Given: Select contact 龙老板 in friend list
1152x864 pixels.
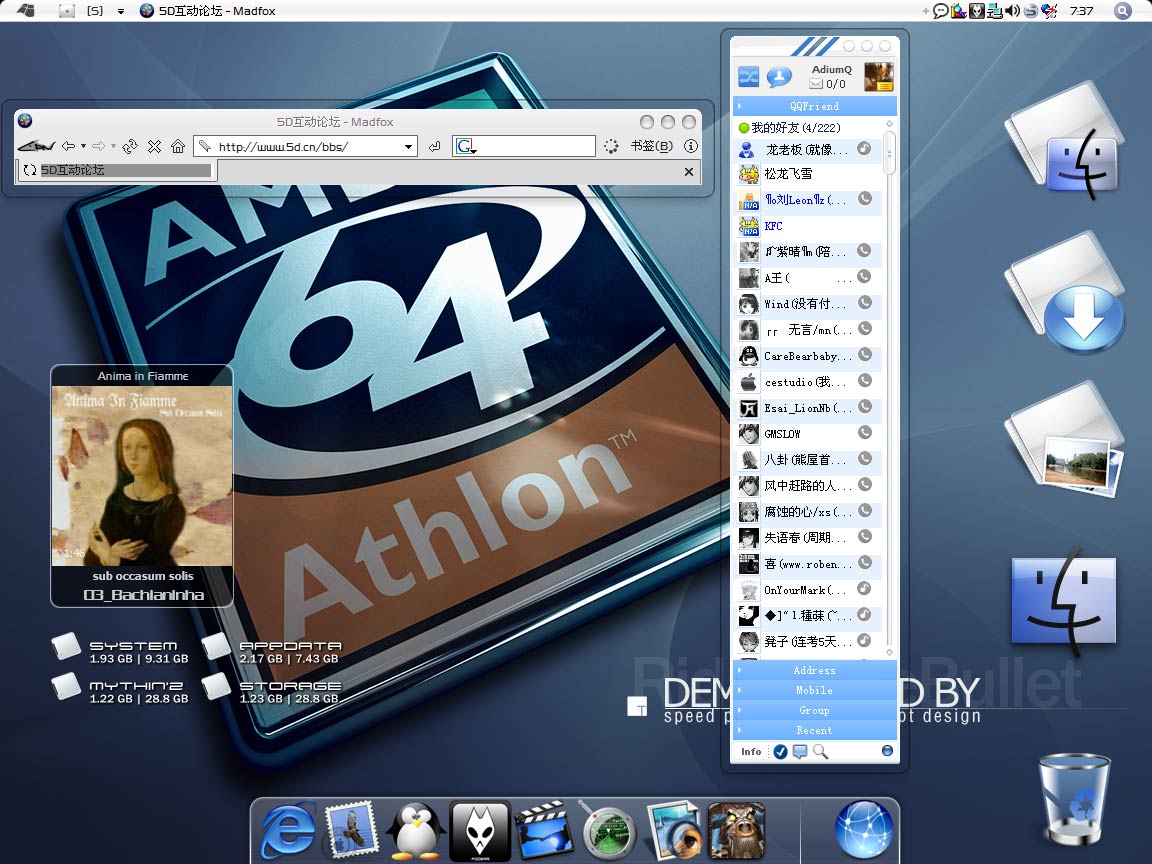Looking at the screenshot, I should [x=808, y=150].
